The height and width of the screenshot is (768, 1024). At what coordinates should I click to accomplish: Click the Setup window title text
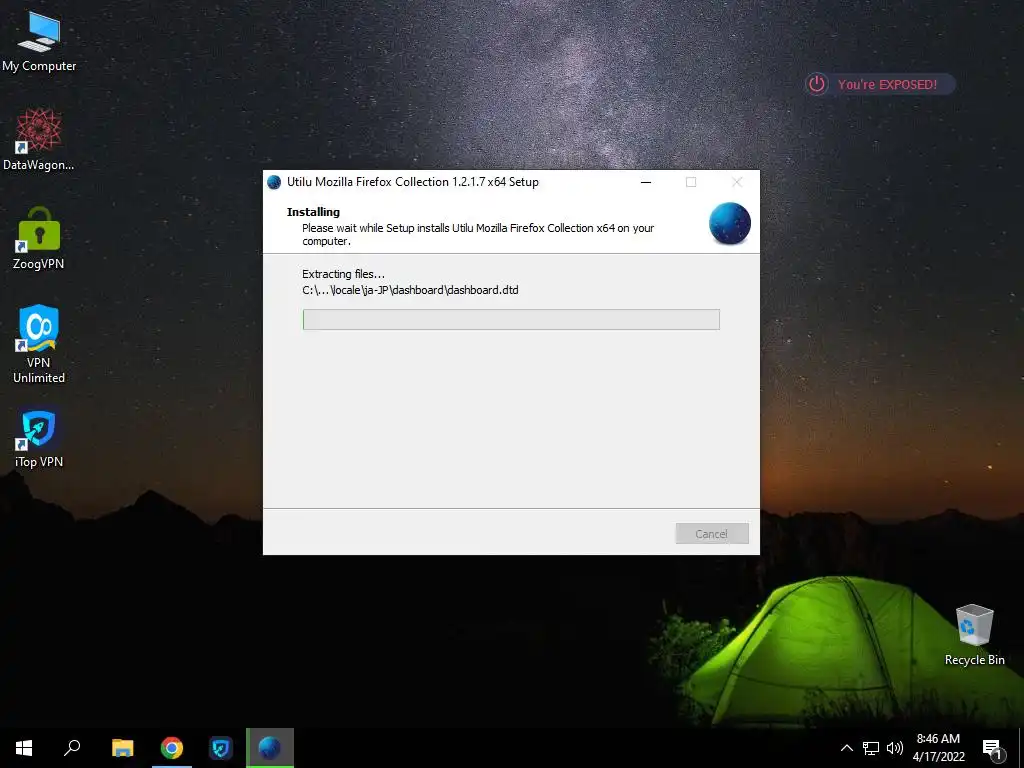pyautogui.click(x=413, y=182)
